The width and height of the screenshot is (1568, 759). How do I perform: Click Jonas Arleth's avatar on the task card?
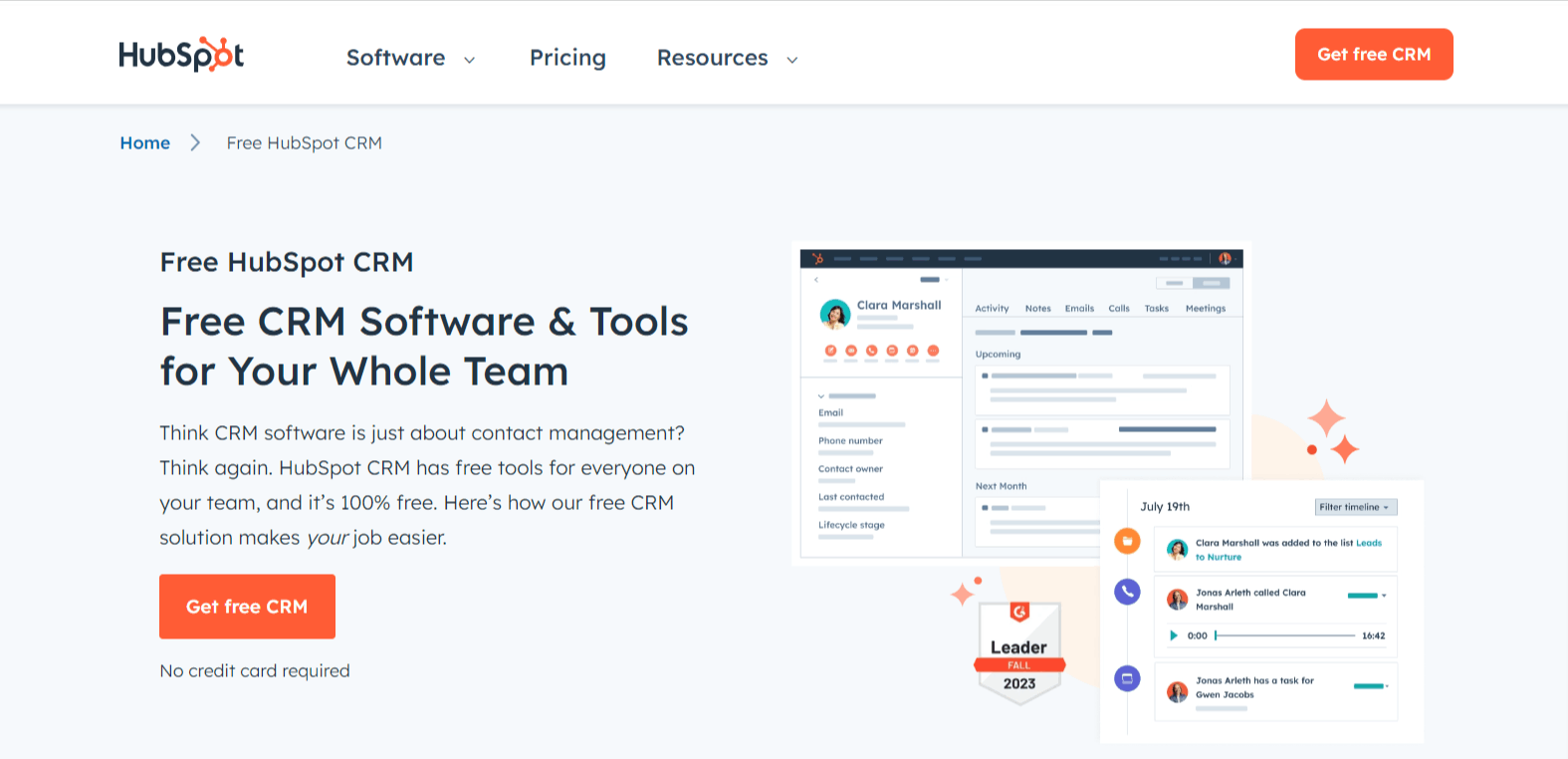[1177, 691]
